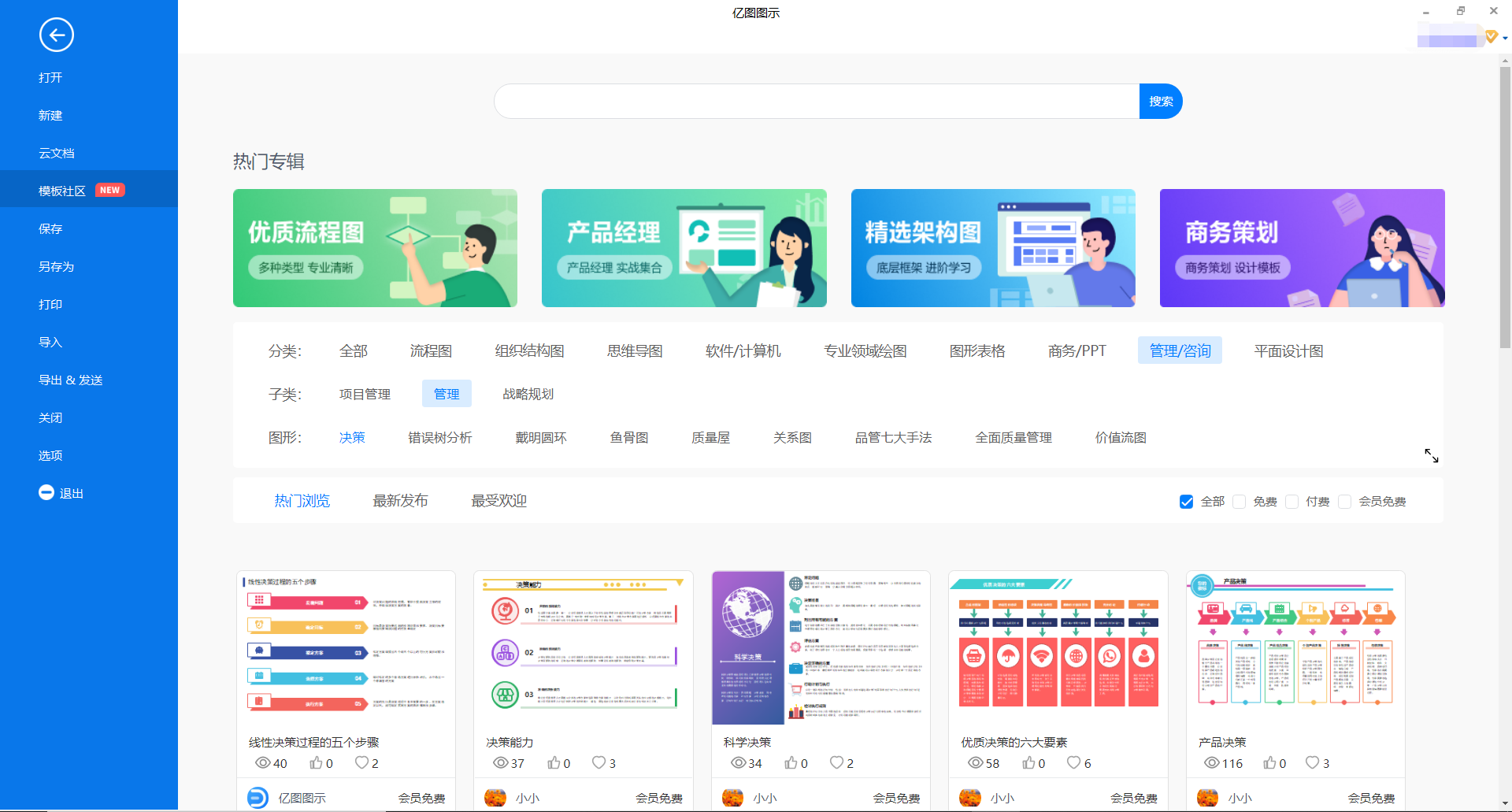Click the back arrow circle icon
Screen dimensions: 1512x812
click(57, 35)
